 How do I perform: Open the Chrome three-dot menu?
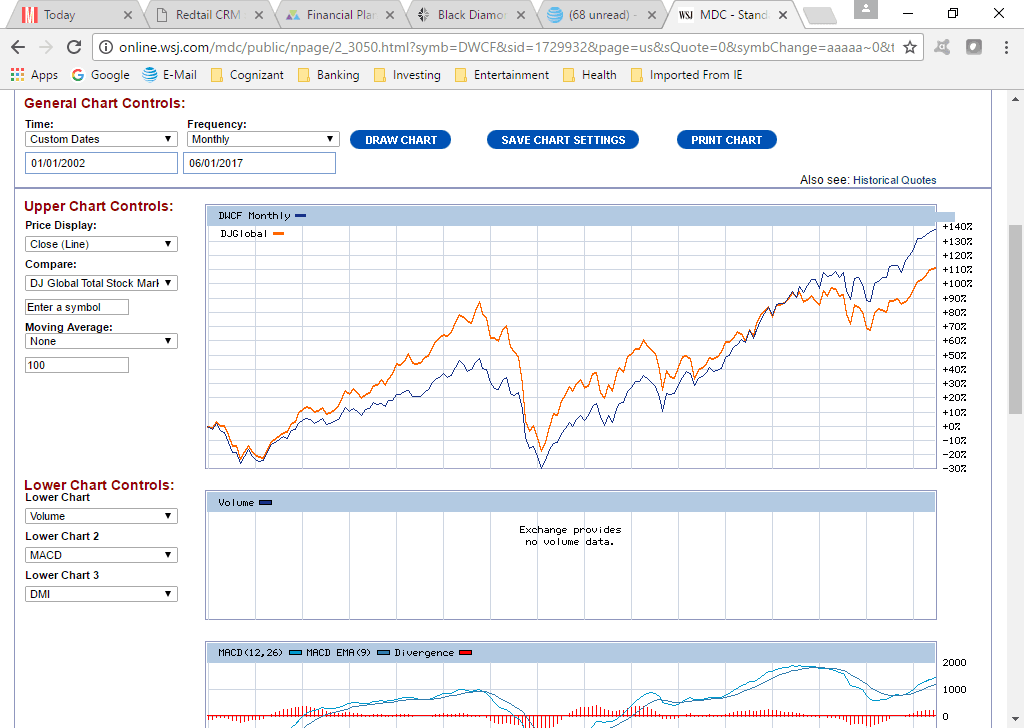[1006, 47]
